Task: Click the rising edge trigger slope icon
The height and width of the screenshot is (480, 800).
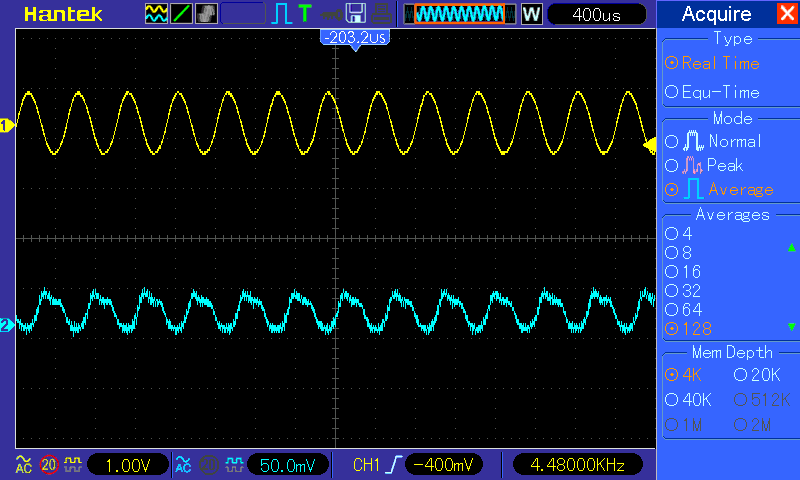Action: 394,465
